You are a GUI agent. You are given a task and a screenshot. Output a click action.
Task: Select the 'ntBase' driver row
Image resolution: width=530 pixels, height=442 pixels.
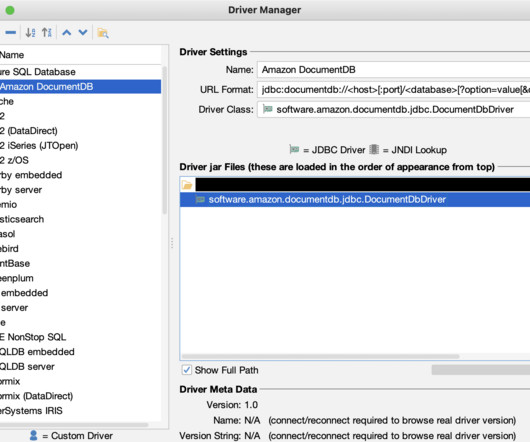click(x=80, y=264)
